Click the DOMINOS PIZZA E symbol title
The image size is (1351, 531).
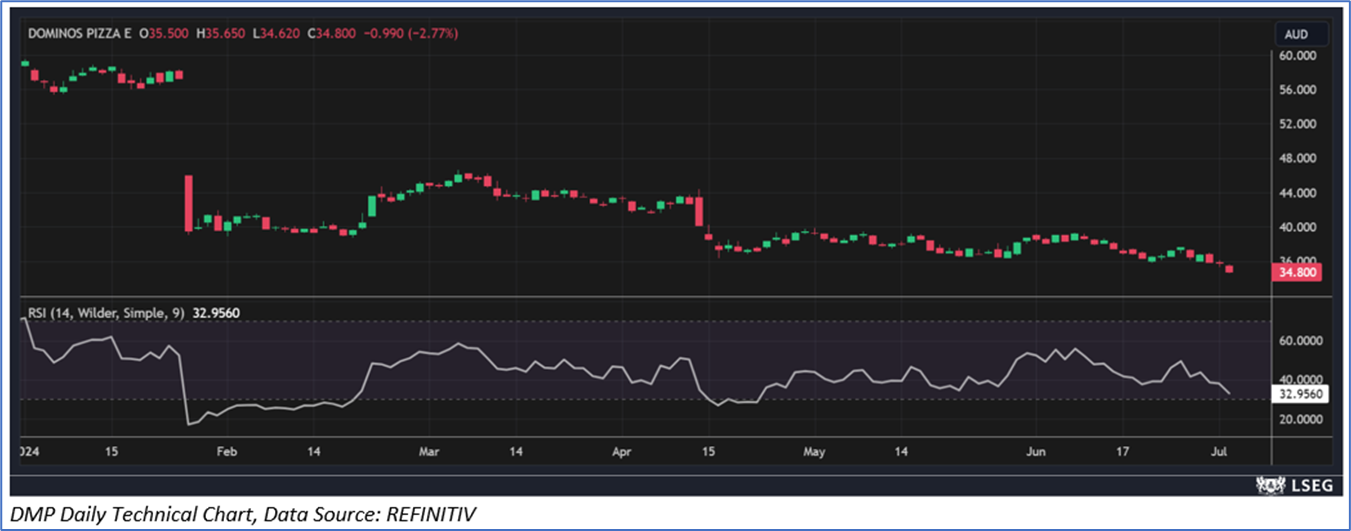[80, 34]
